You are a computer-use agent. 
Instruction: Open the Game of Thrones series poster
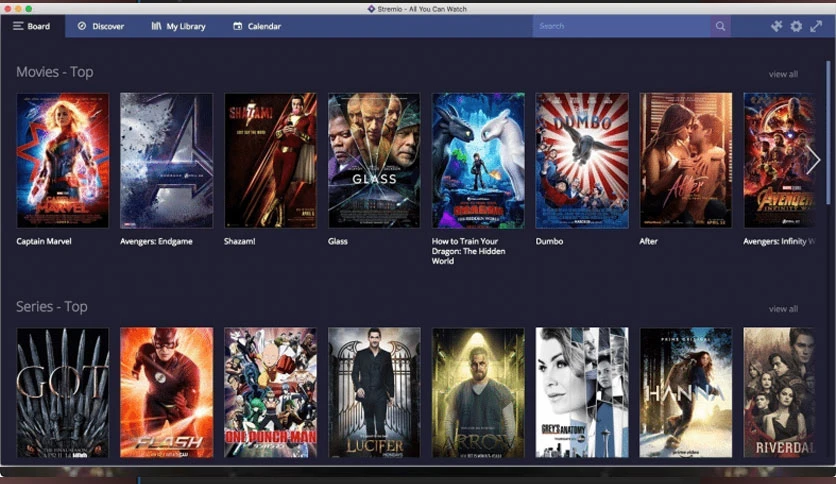pyautogui.click(x=62, y=392)
